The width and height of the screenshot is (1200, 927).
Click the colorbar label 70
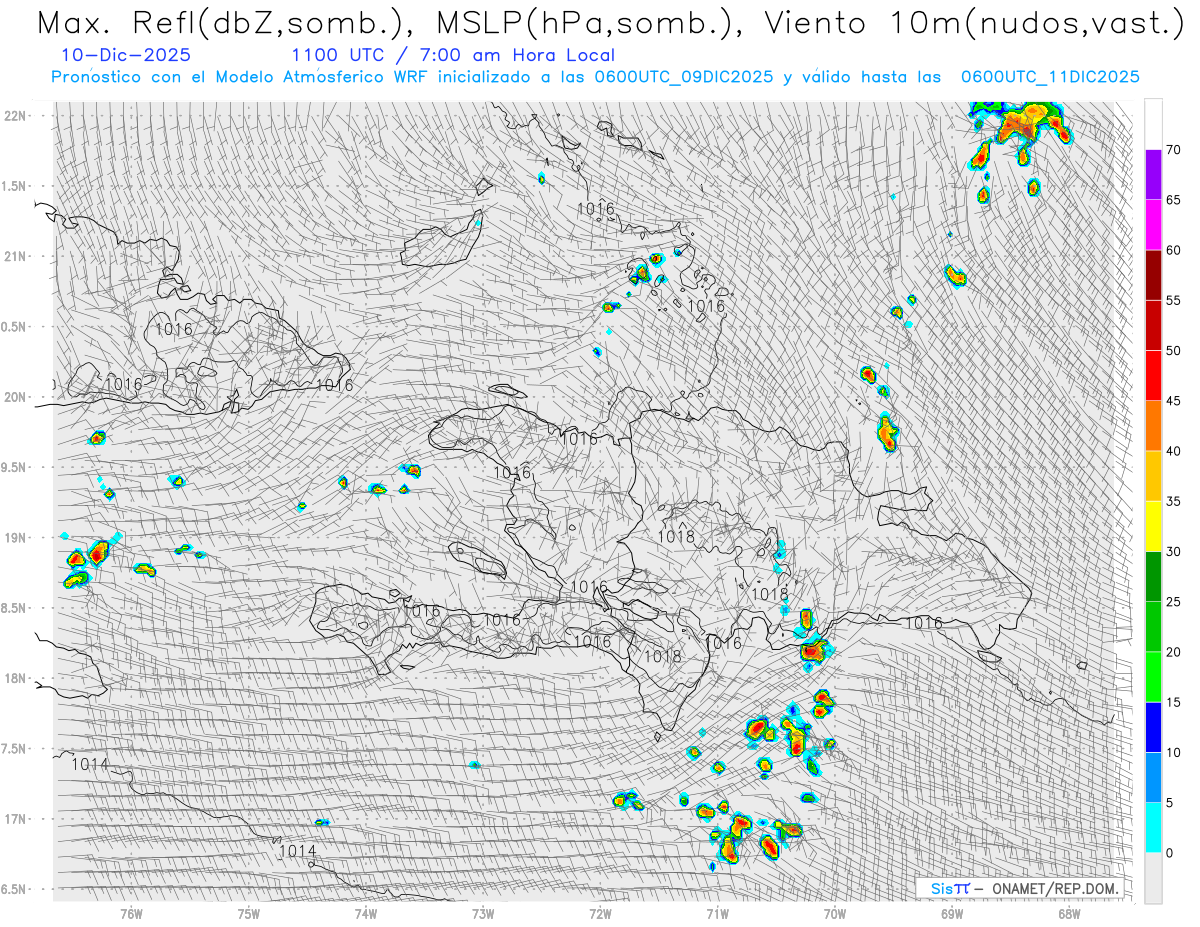click(1173, 150)
